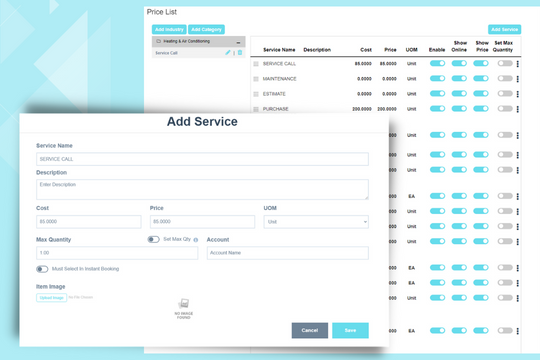
Task: Click the Add Industry button
Action: (169, 30)
